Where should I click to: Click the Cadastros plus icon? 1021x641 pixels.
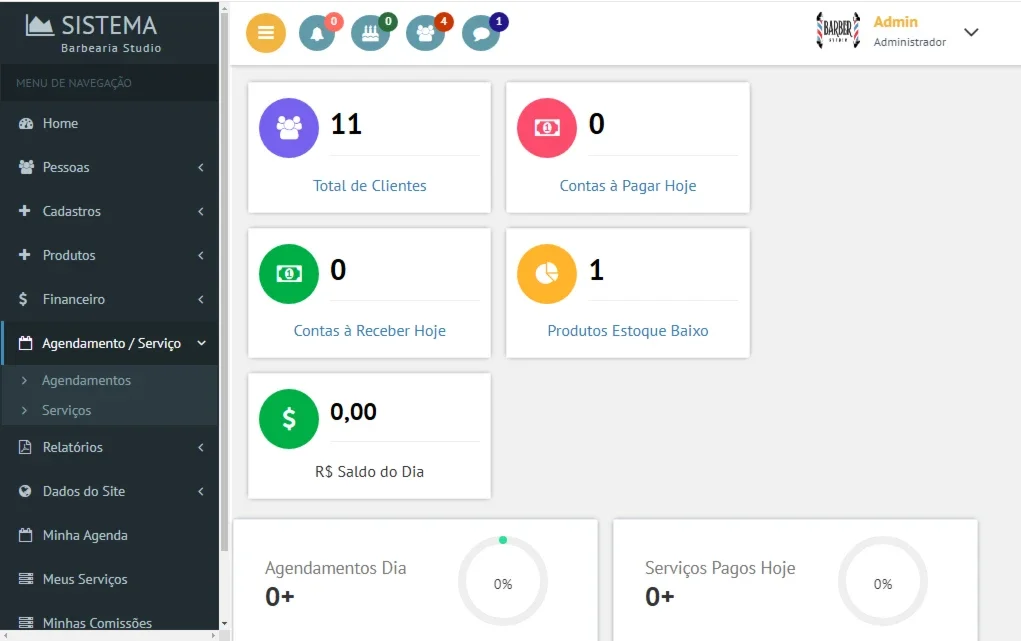pyautogui.click(x=25, y=210)
